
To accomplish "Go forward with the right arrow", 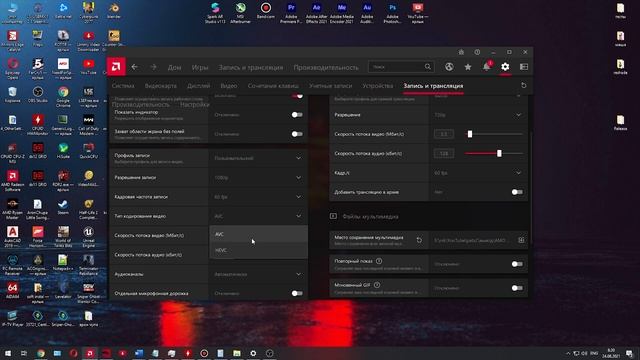I will [153, 67].
